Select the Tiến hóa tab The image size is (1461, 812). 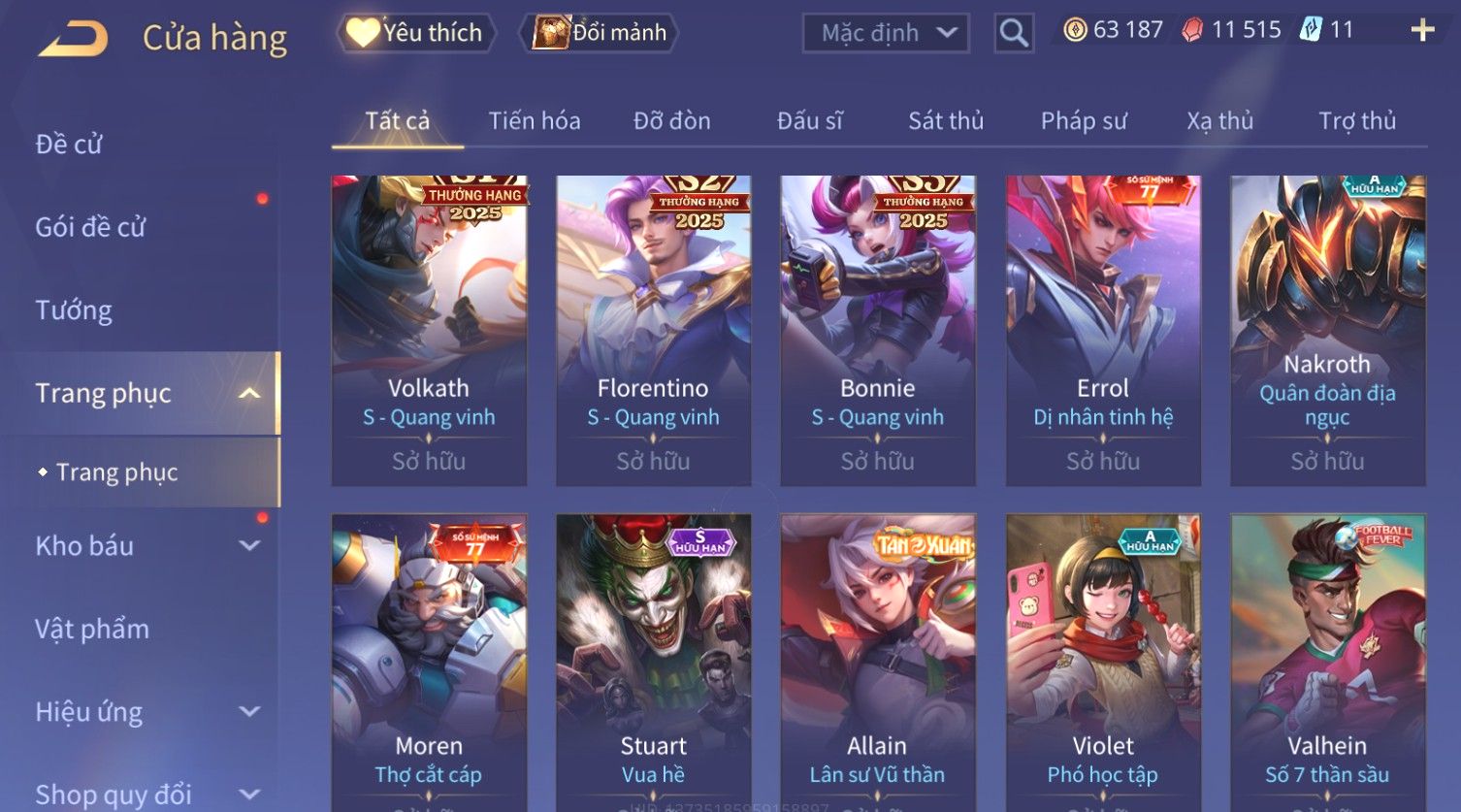(535, 120)
